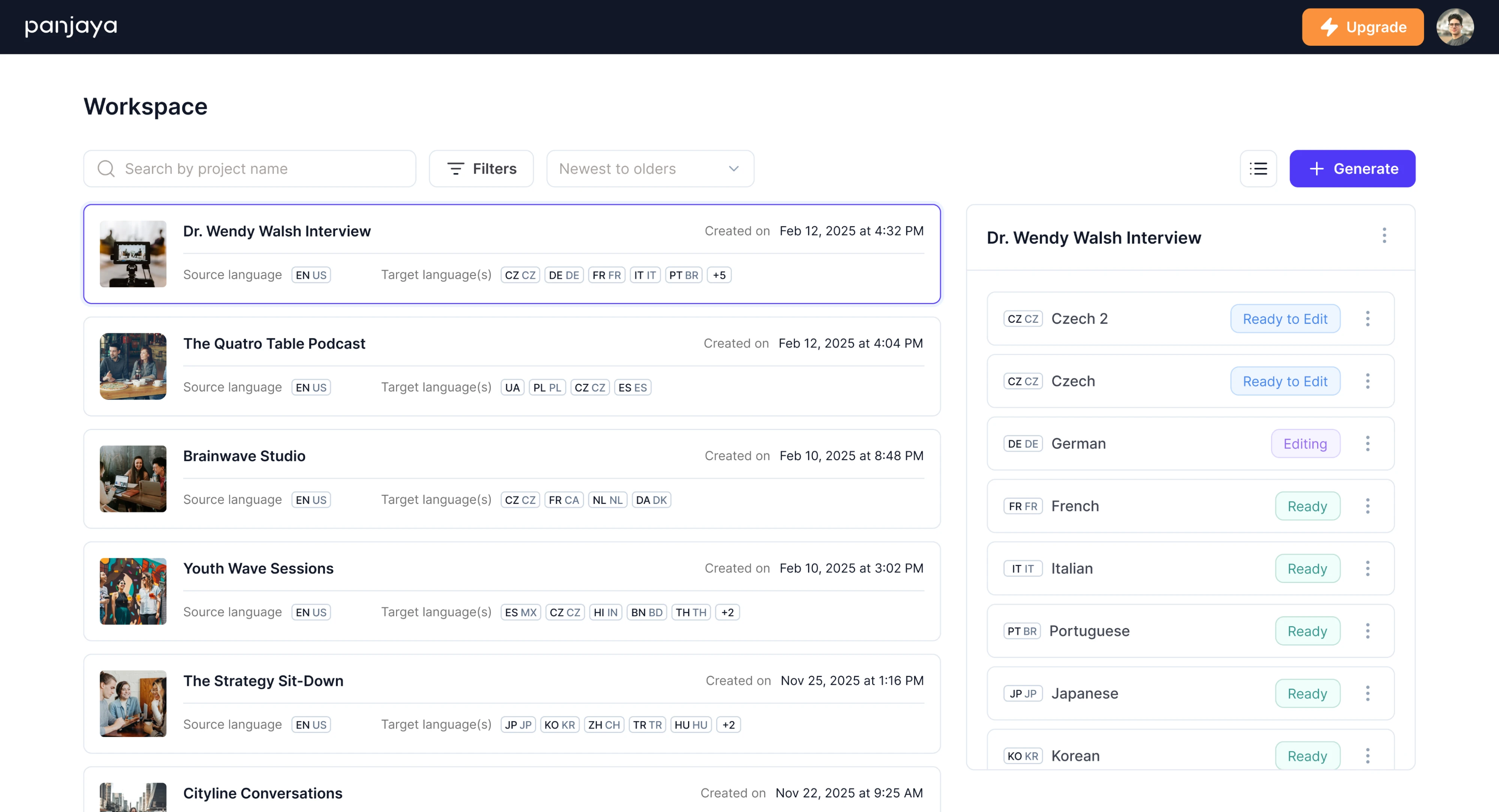Click the Brainwave Studio project thumbnail
The height and width of the screenshot is (812, 1499).
pyautogui.click(x=133, y=479)
